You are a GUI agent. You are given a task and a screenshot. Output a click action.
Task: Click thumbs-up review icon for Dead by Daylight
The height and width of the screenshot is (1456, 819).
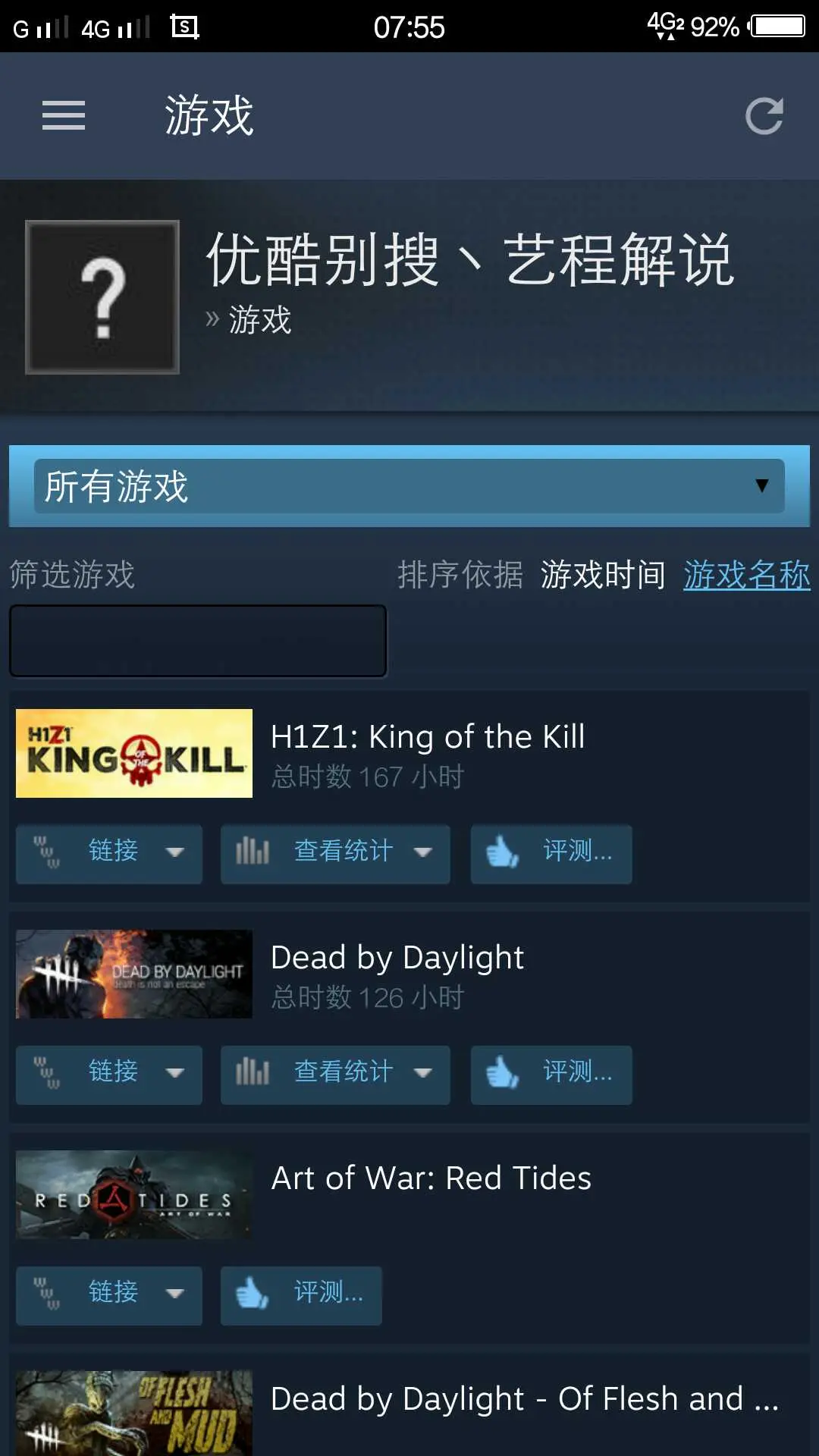[x=502, y=1072]
